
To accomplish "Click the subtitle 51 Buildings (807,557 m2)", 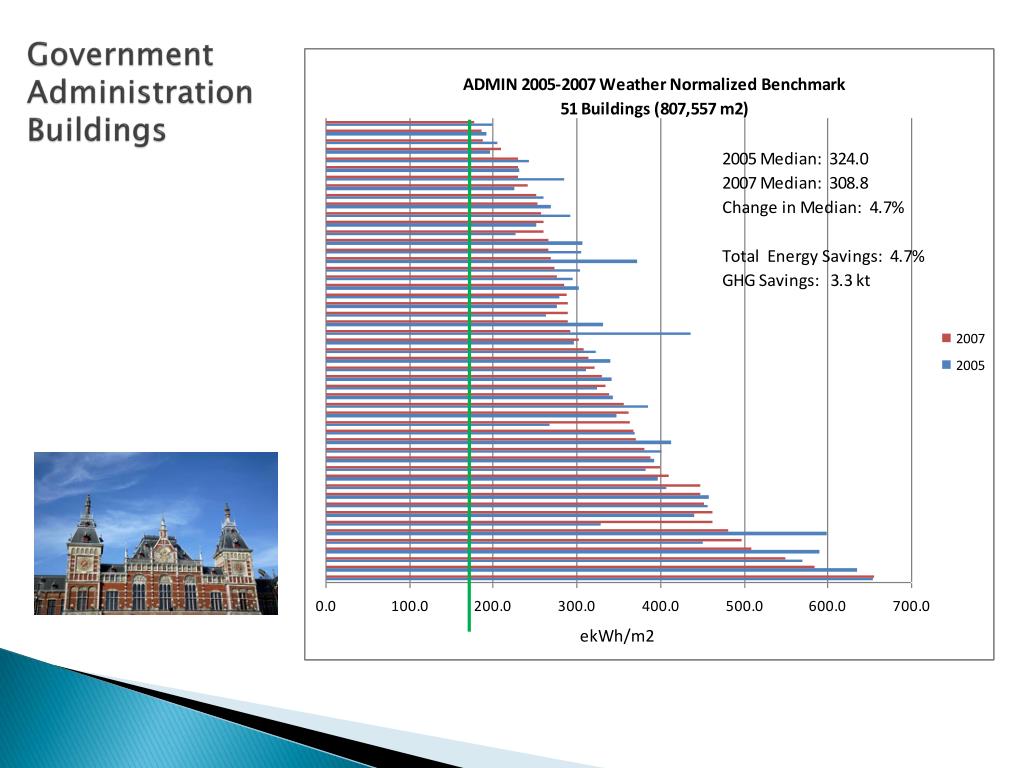I will (654, 108).
